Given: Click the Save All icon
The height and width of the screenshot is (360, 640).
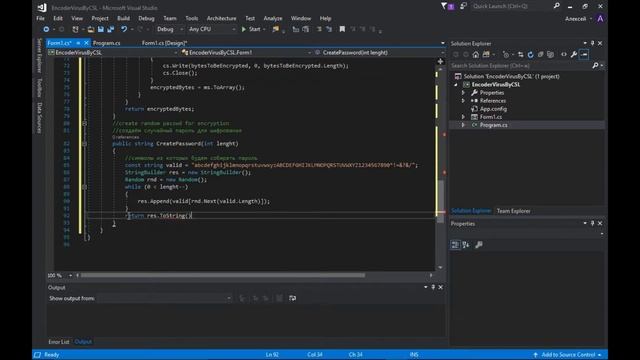Looking at the screenshot, I should pos(111,29).
